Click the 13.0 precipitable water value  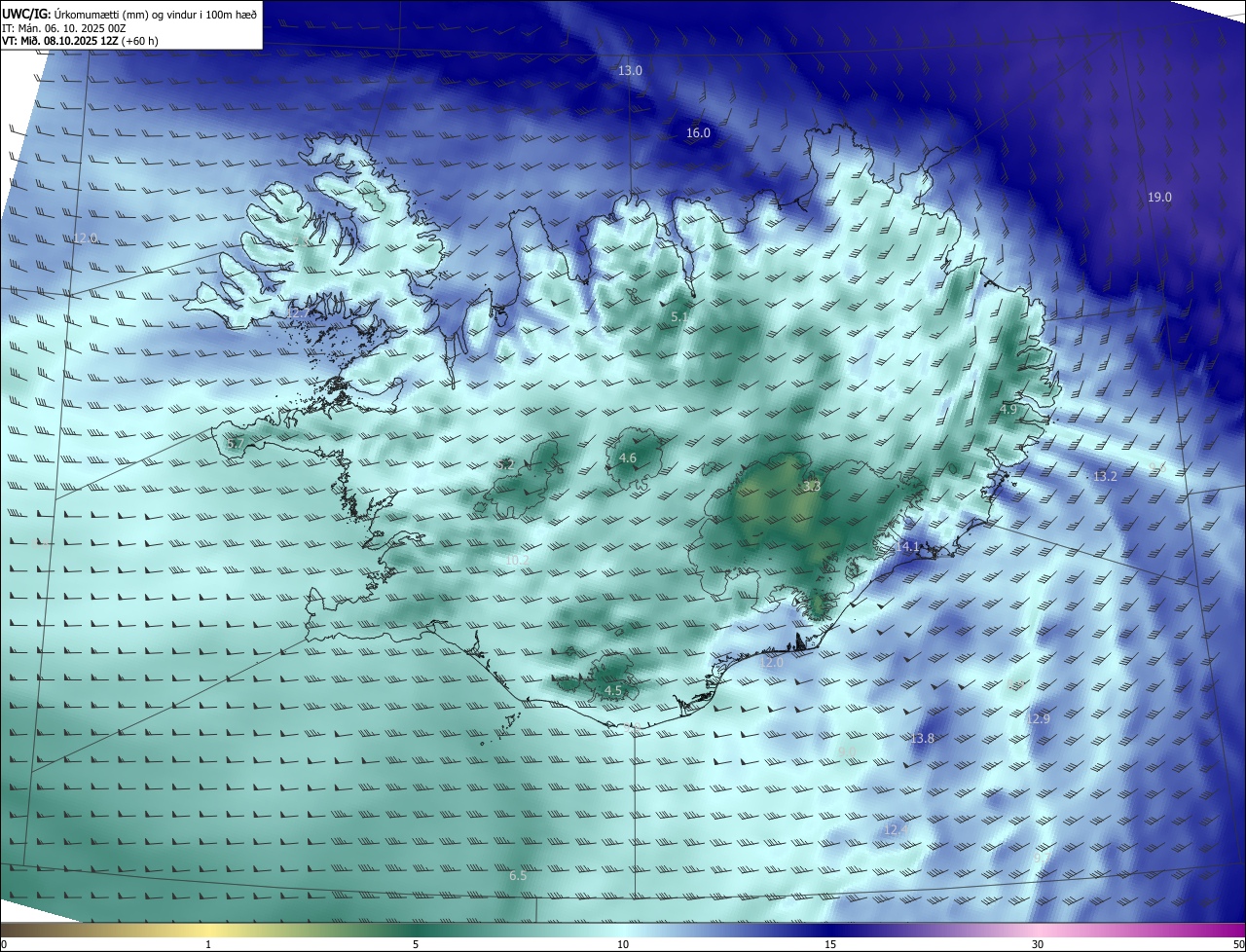tap(631, 71)
